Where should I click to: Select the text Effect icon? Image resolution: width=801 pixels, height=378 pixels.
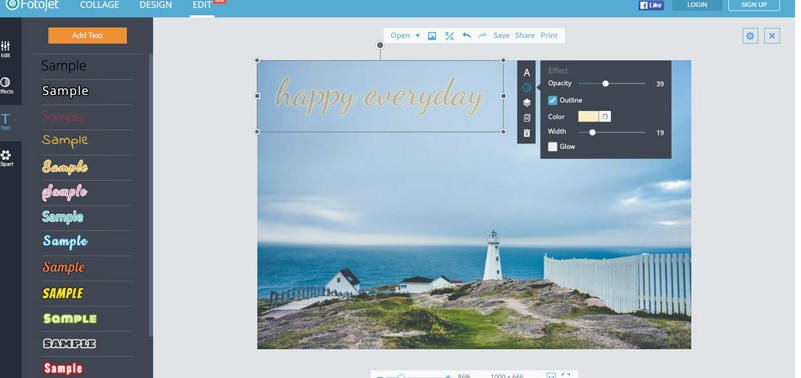(527, 88)
